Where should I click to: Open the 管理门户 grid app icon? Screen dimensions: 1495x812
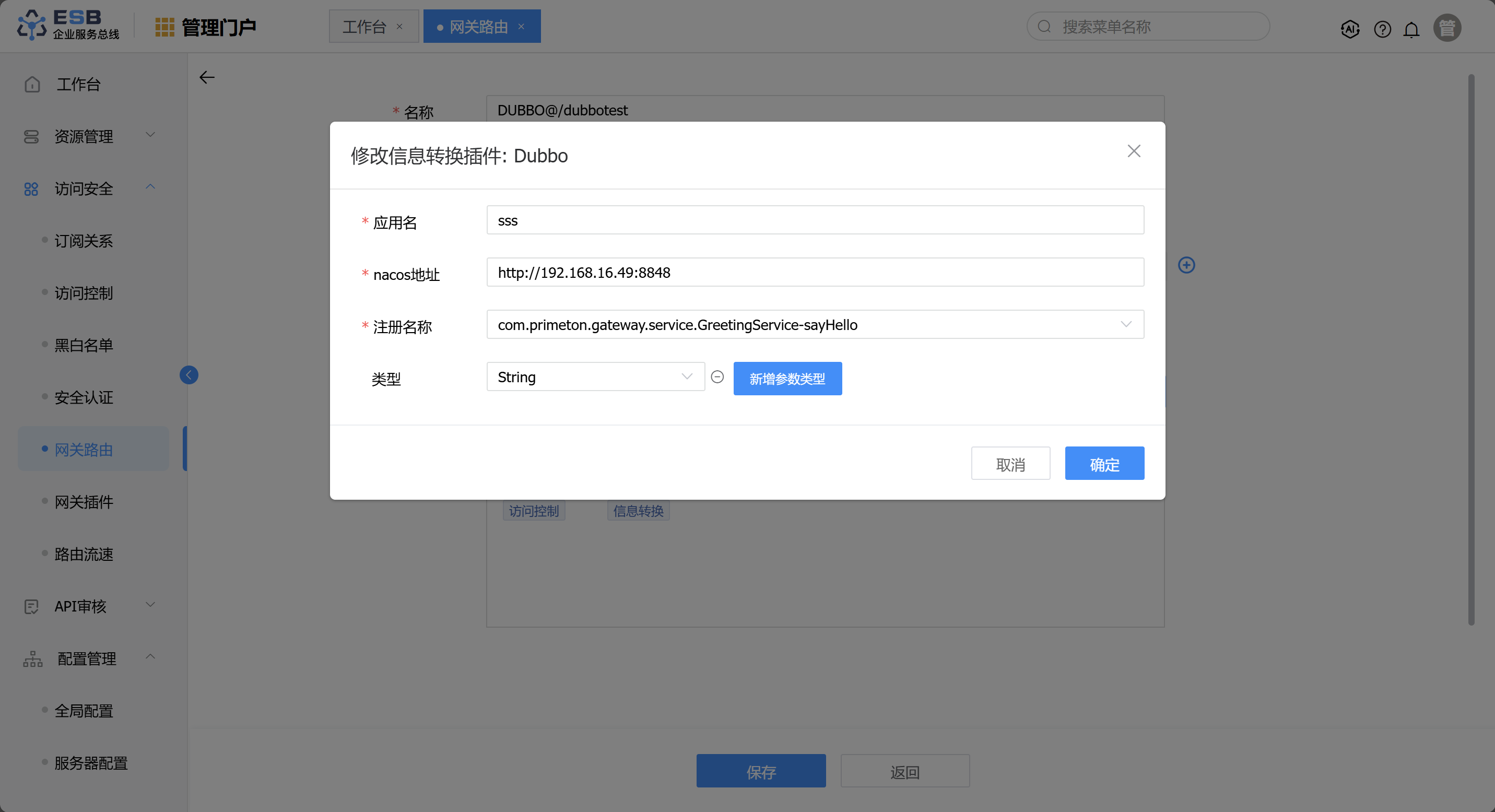[165, 27]
